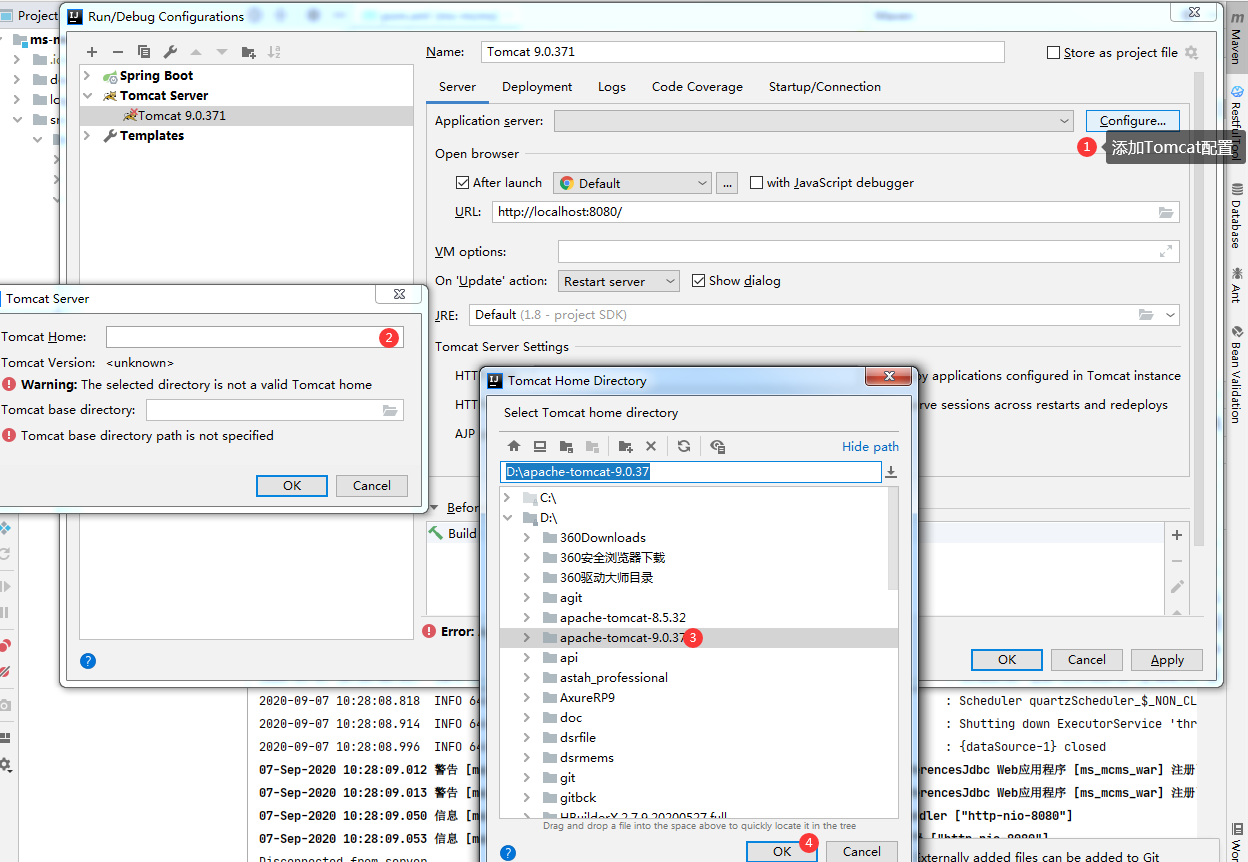1248x862 pixels.
Task: Click the delete X icon in file chooser
Action: pyautogui.click(x=651, y=446)
